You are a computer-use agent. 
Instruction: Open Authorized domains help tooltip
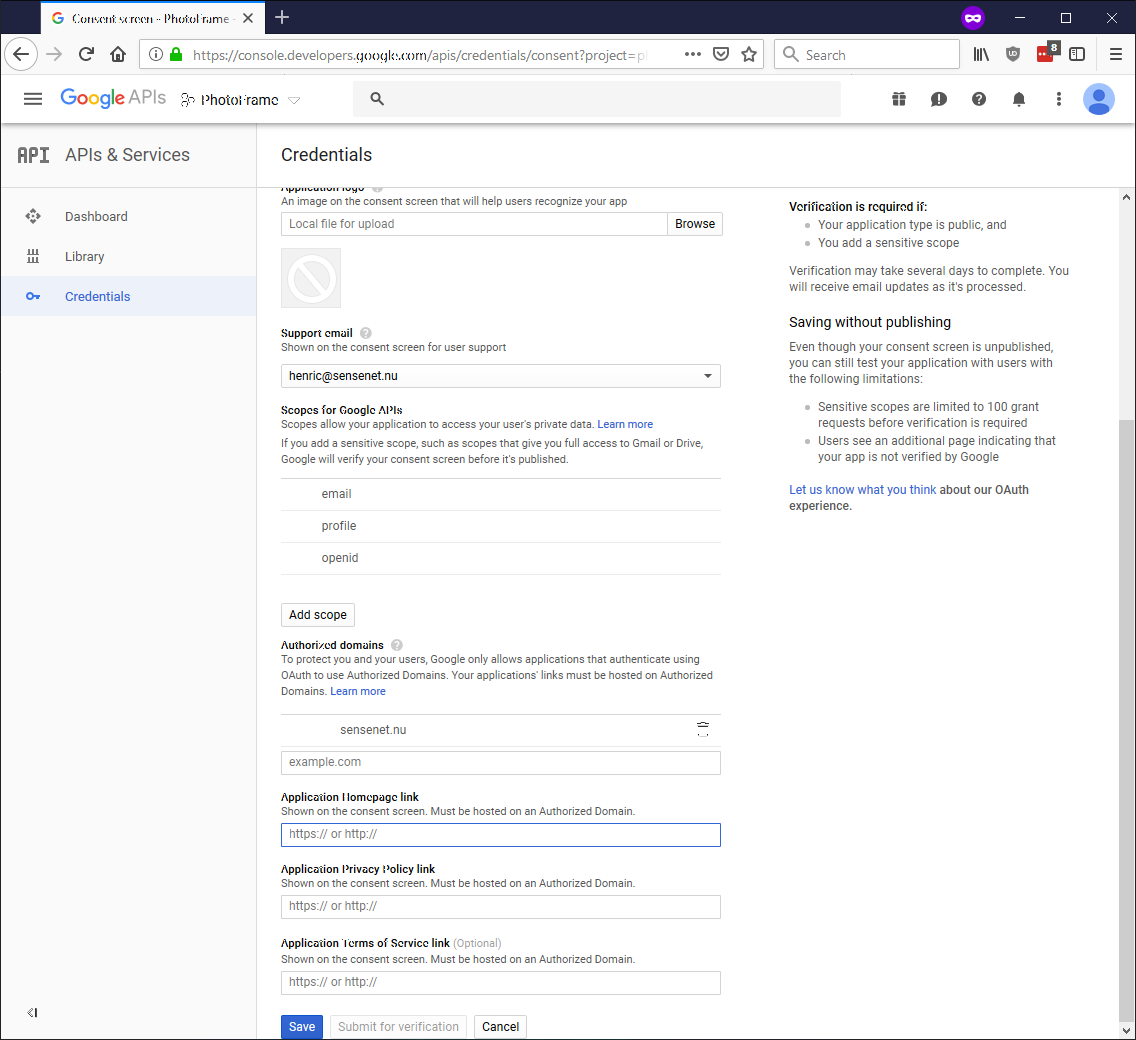click(x=397, y=645)
